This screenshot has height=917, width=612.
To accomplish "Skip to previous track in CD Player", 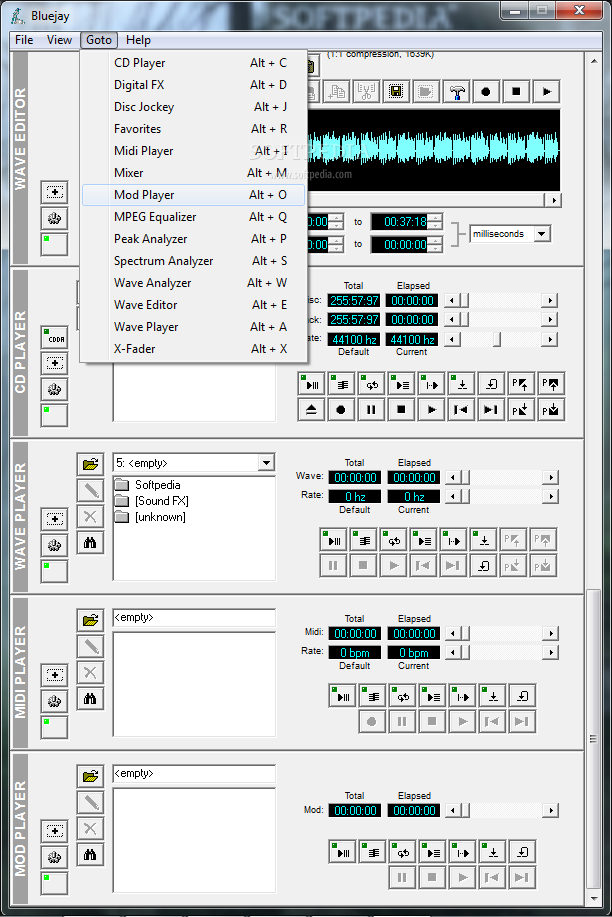I will pos(461,409).
